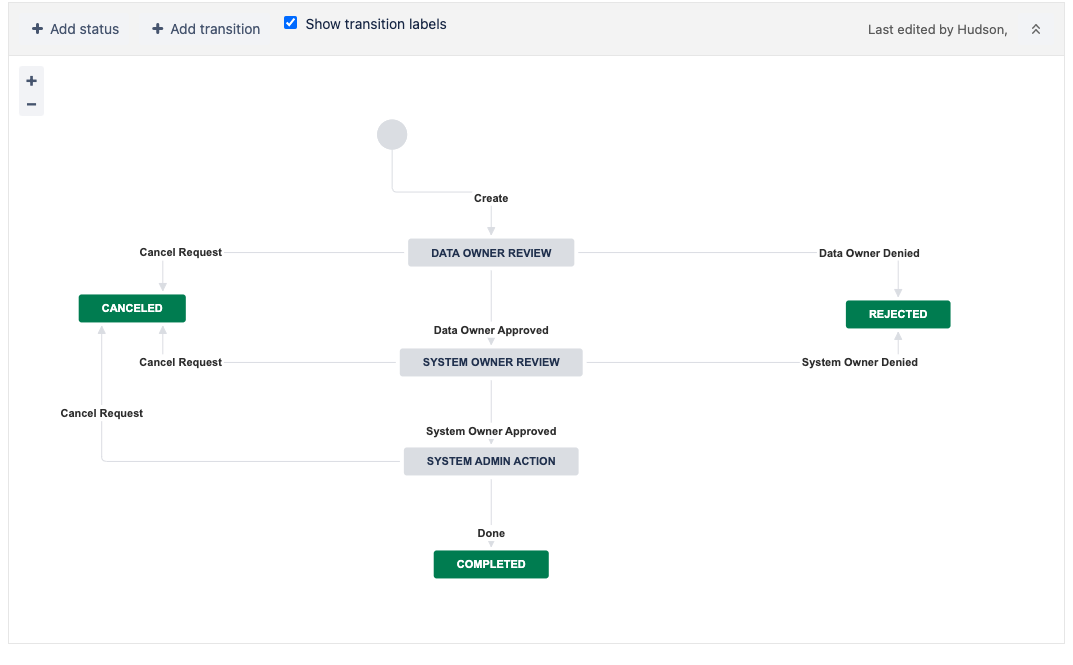Select the SYSTEM ADMIN ACTION status
Image resolution: width=1073 pixels, height=665 pixels.
491,461
